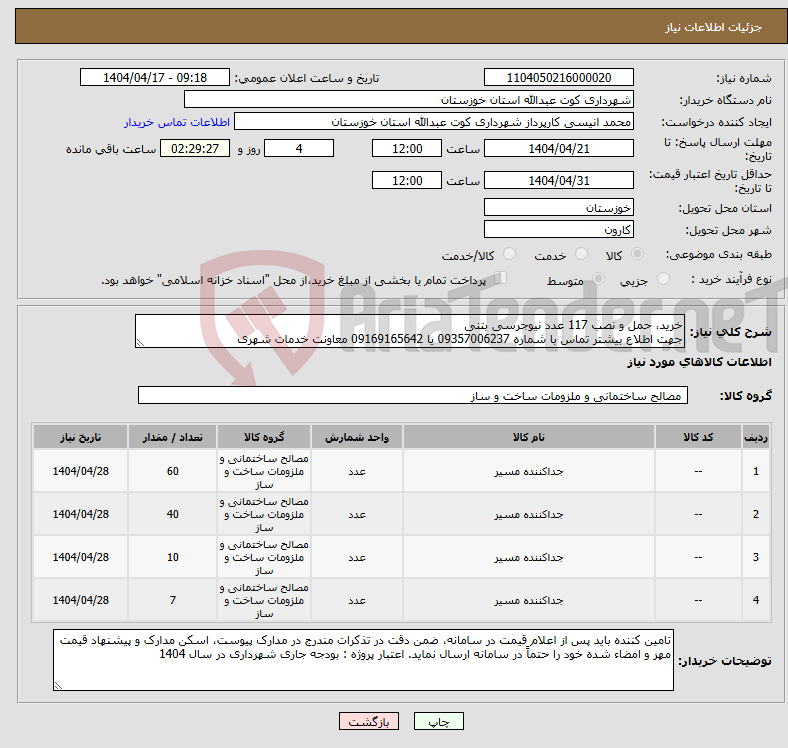Click جداکننده مسیر in row 4
This screenshot has height=748, width=788.
coord(528,600)
